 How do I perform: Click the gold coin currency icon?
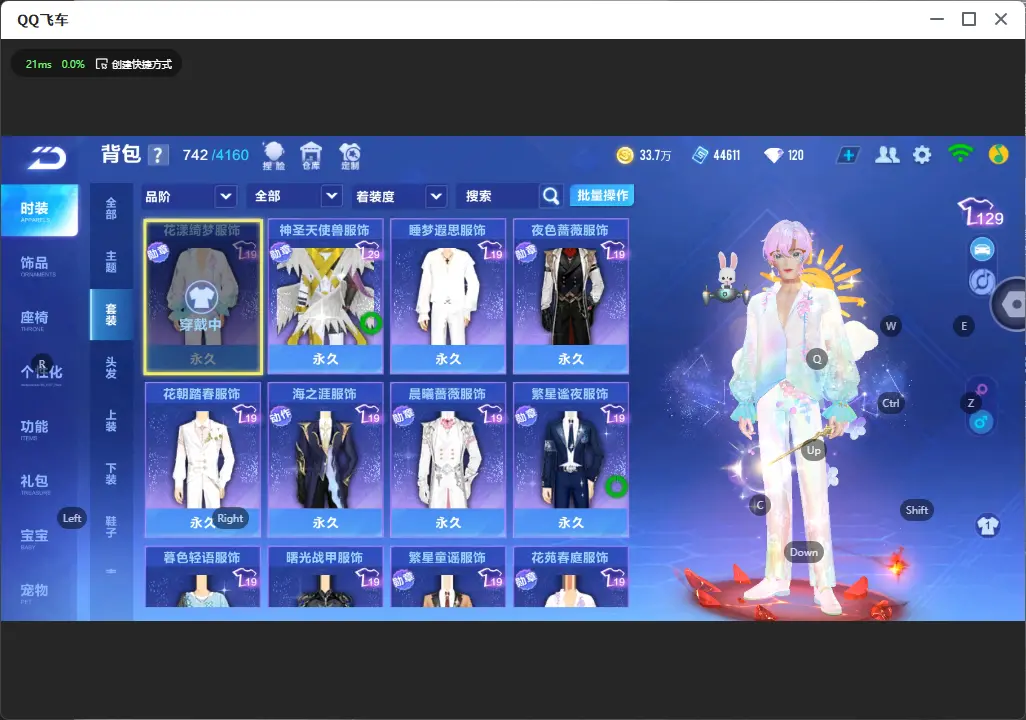point(625,155)
